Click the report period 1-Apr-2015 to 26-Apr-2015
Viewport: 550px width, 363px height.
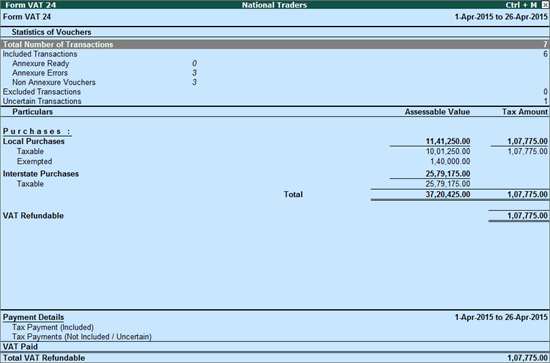501,17
